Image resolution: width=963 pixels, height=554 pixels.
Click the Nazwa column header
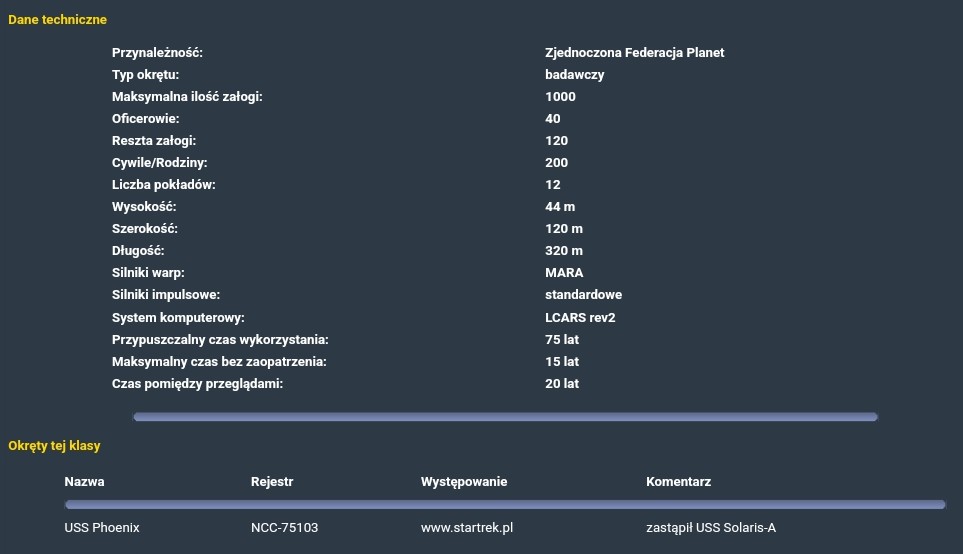(84, 482)
